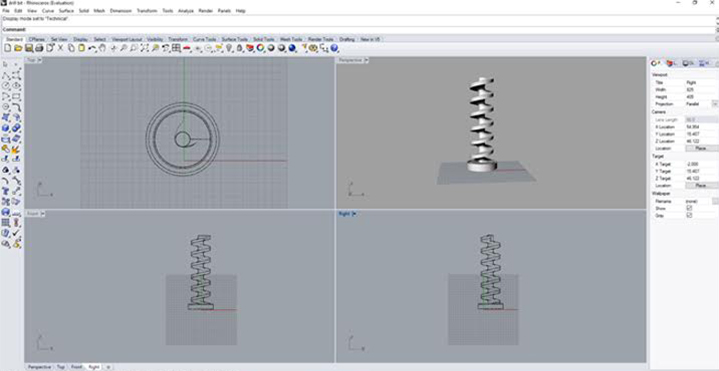The image size is (719, 371).
Task: Select the Control point curve tool
Action: tap(17, 75)
